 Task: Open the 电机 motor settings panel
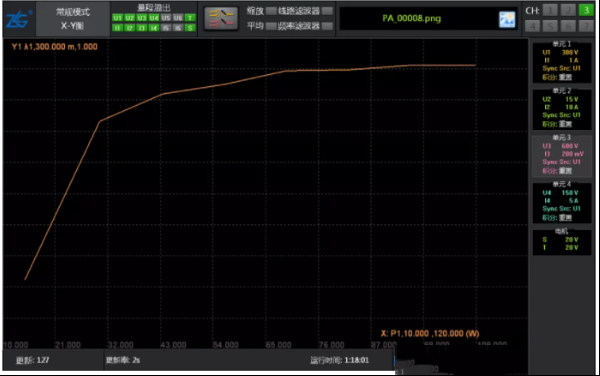562,241
